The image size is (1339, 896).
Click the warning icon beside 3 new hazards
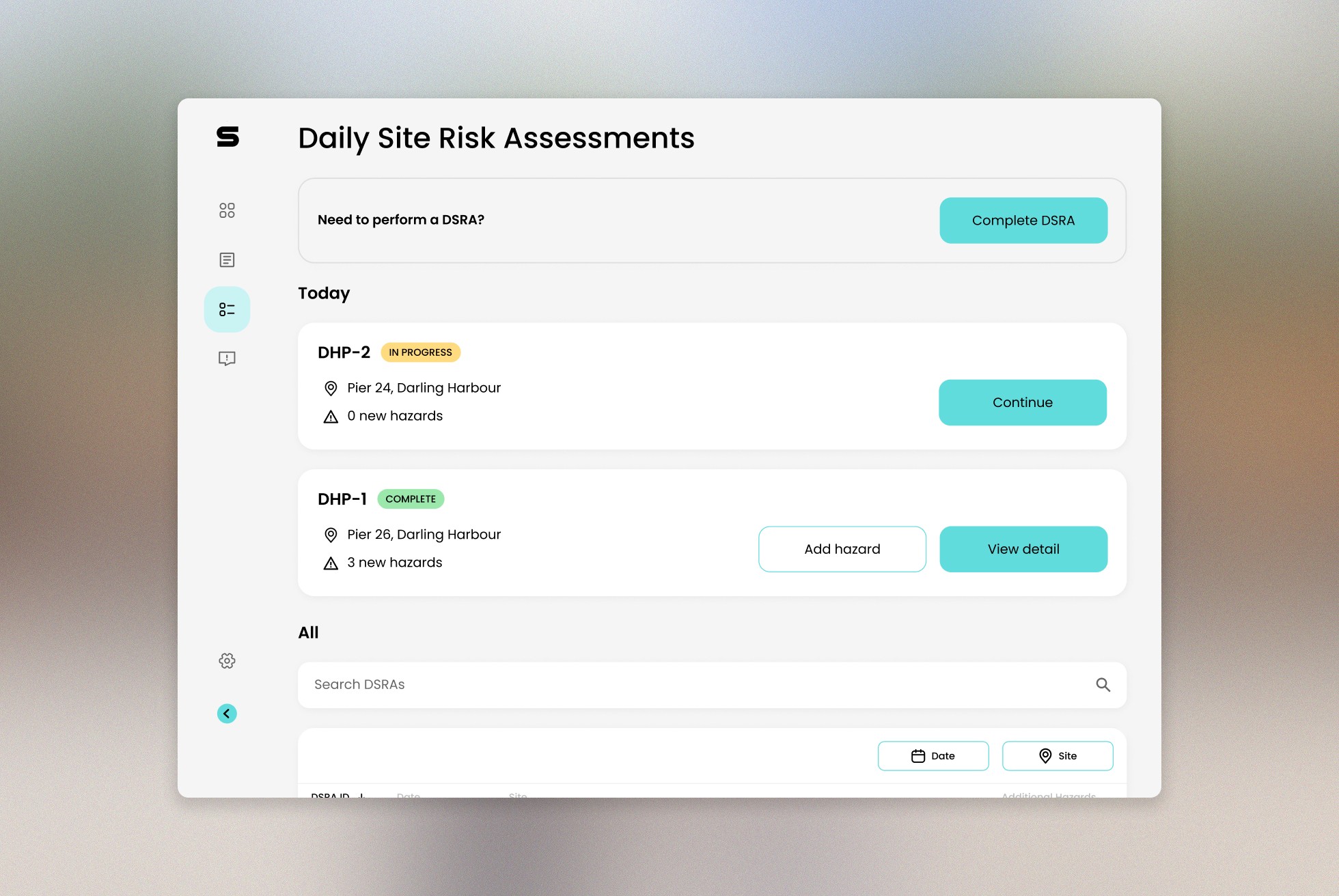click(331, 563)
